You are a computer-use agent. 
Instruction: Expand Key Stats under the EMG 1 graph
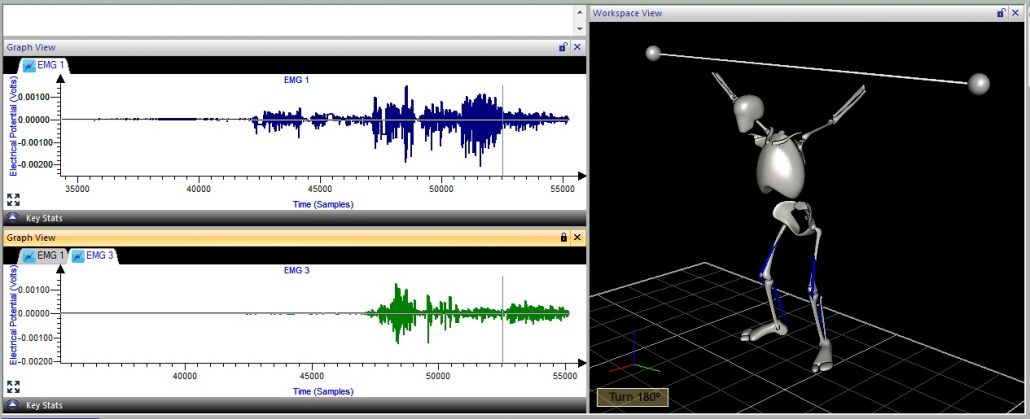click(x=13, y=217)
